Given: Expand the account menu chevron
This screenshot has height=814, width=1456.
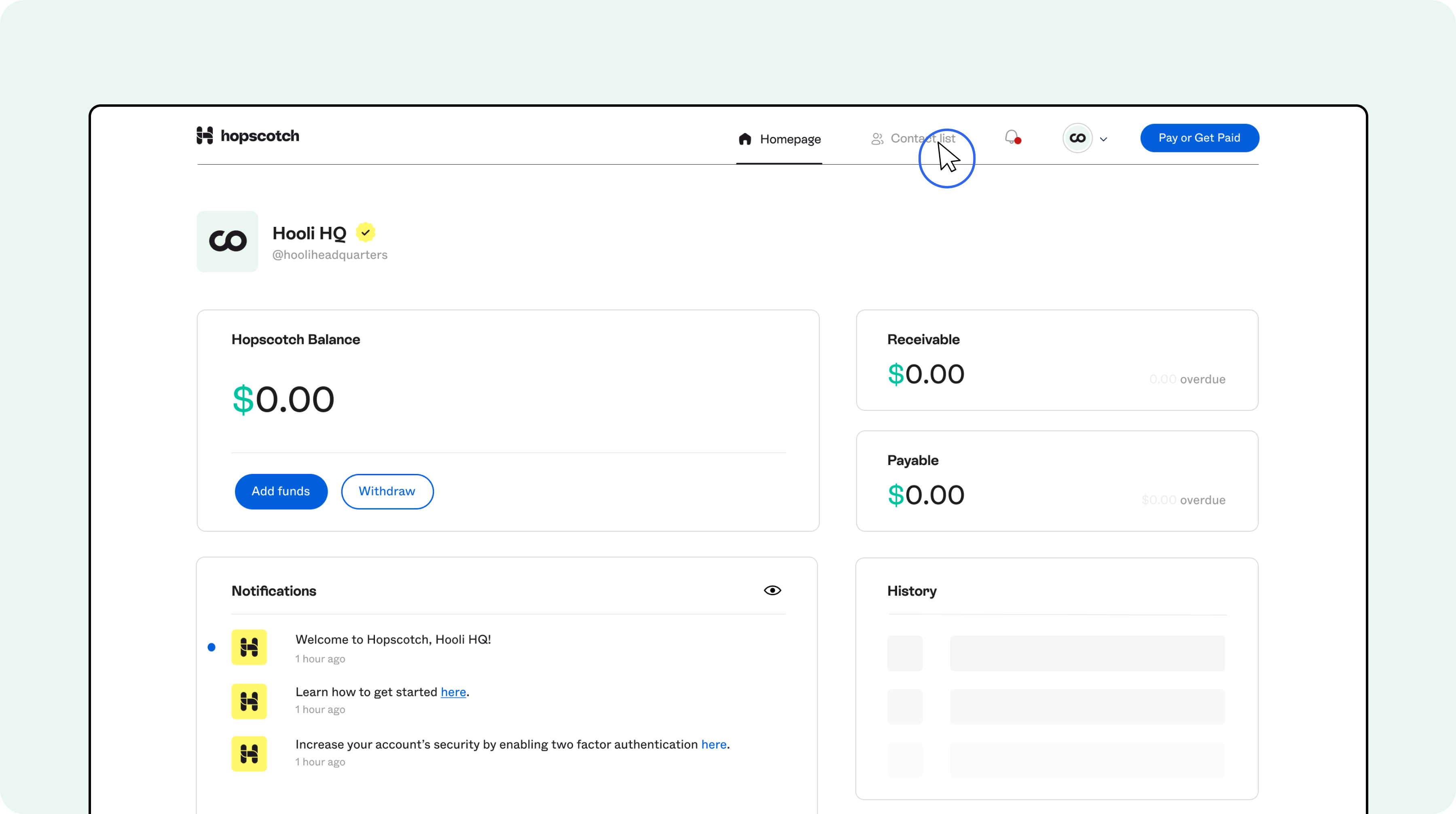Looking at the screenshot, I should (1103, 139).
